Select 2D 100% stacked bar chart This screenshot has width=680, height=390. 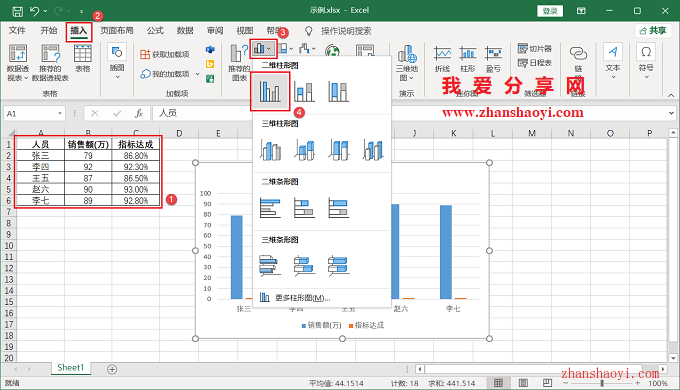click(x=339, y=208)
